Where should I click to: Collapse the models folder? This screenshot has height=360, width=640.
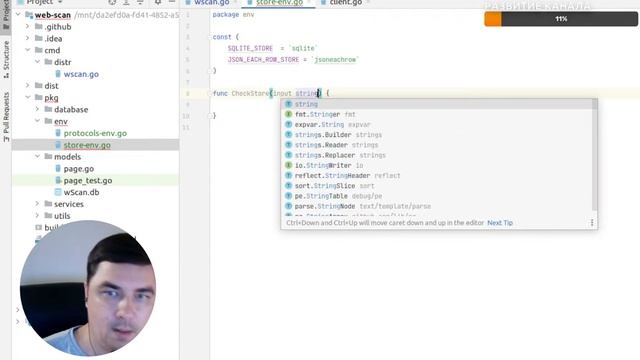[37, 157]
